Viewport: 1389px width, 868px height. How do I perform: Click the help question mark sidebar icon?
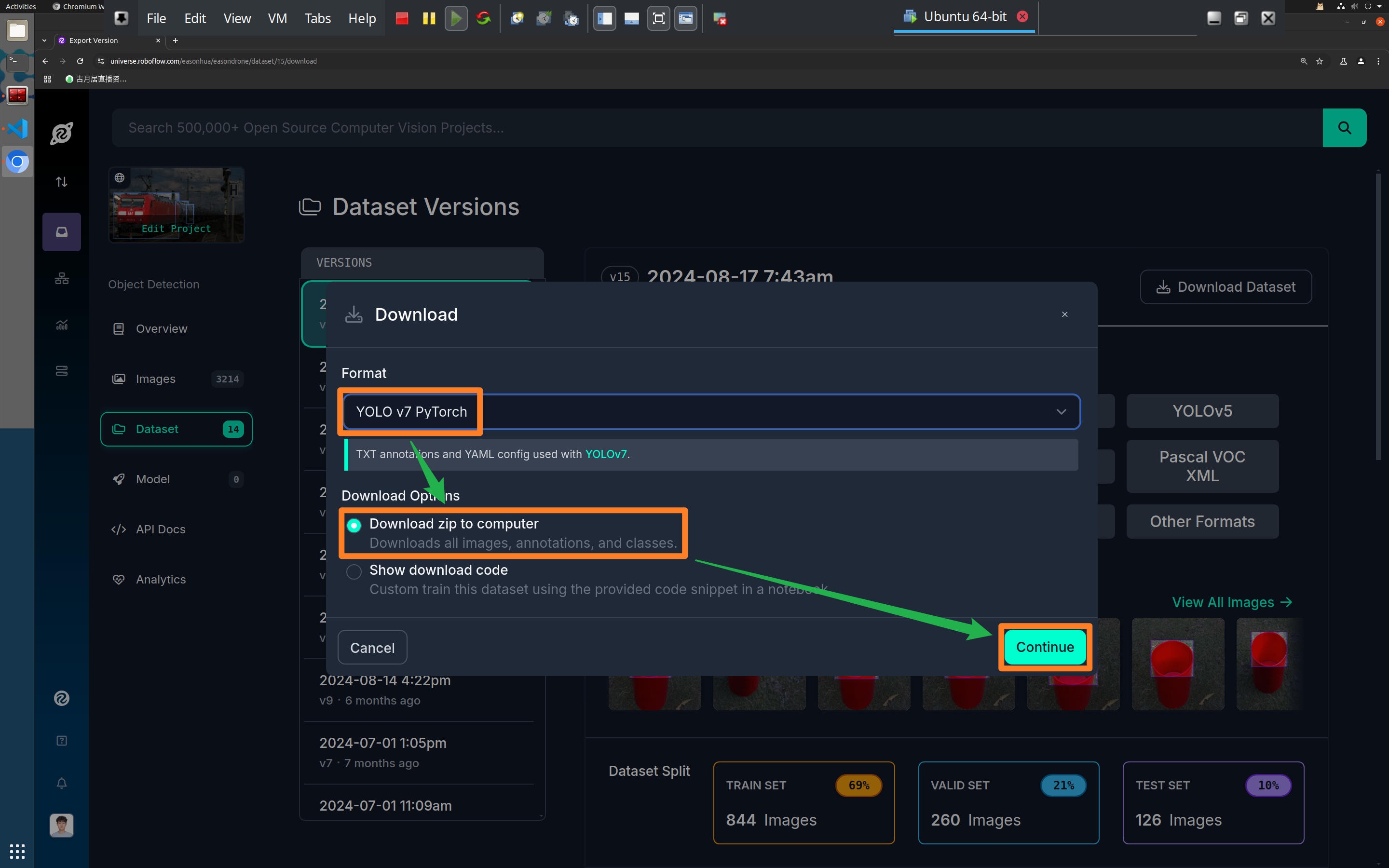click(x=61, y=741)
